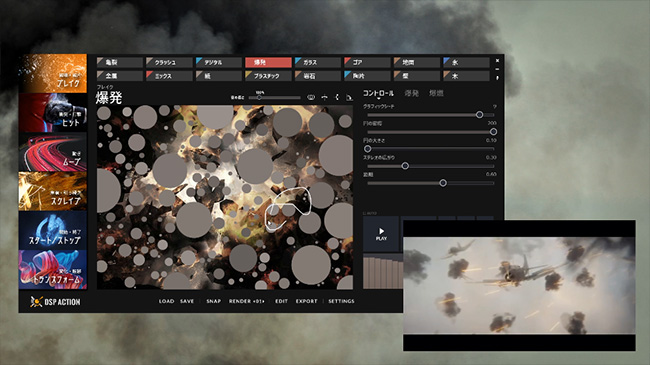Choose the highlighted 爆発 preset

268,63
